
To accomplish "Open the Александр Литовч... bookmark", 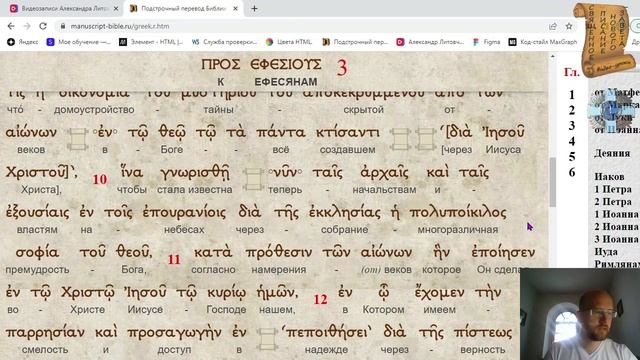I will click(x=430, y=42).
